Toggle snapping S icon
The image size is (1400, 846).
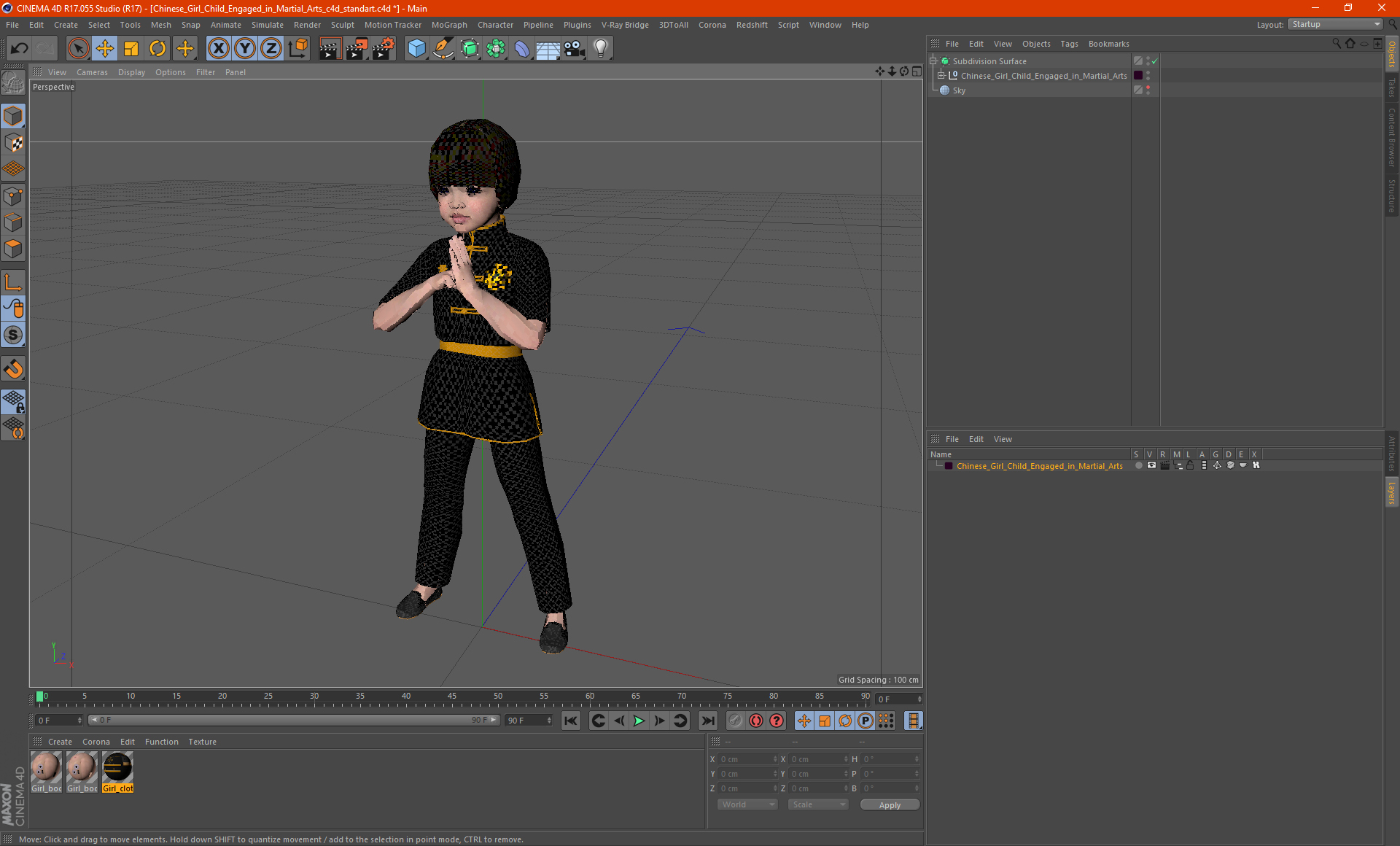pos(13,335)
